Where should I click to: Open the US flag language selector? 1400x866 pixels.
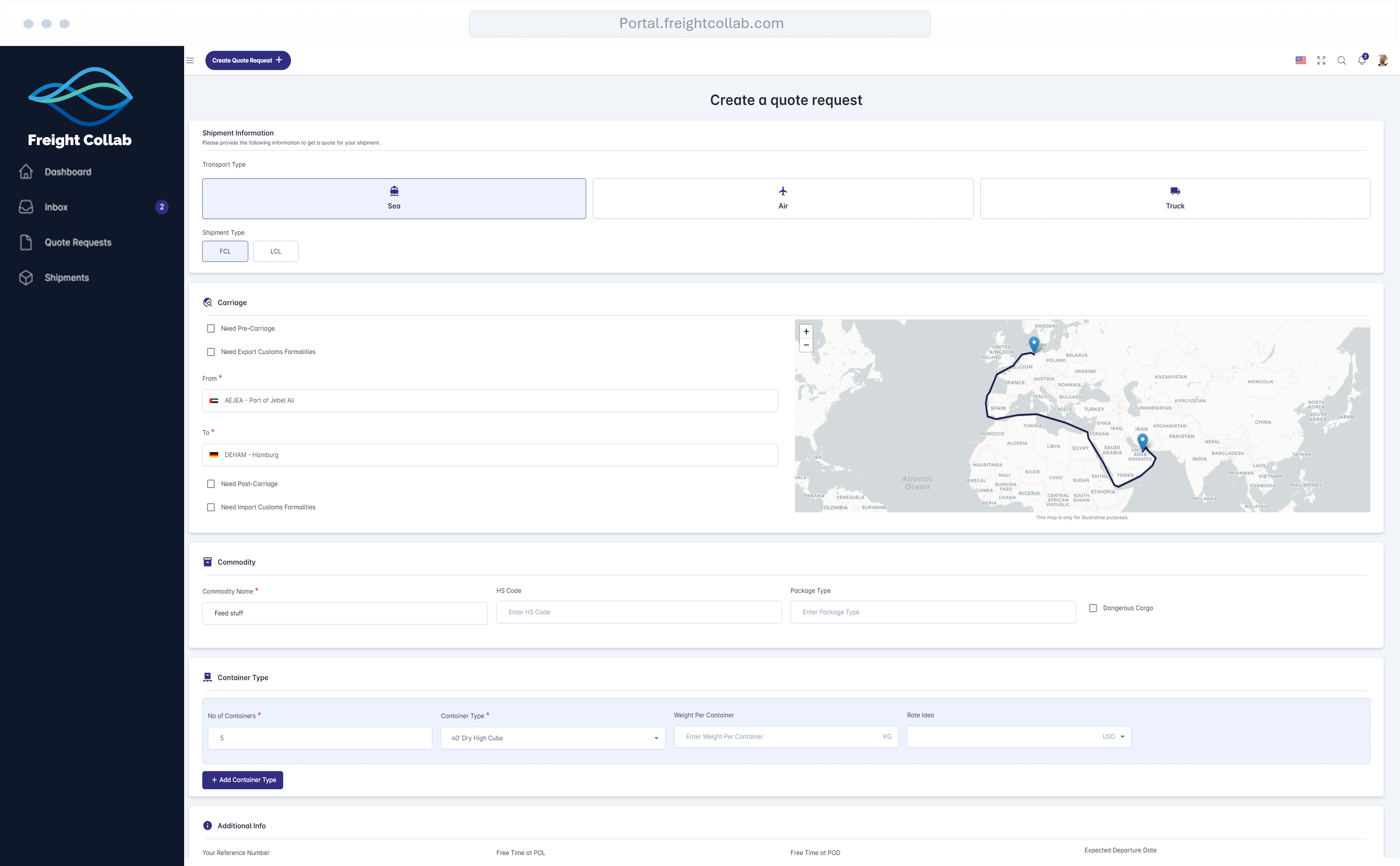pos(1301,61)
